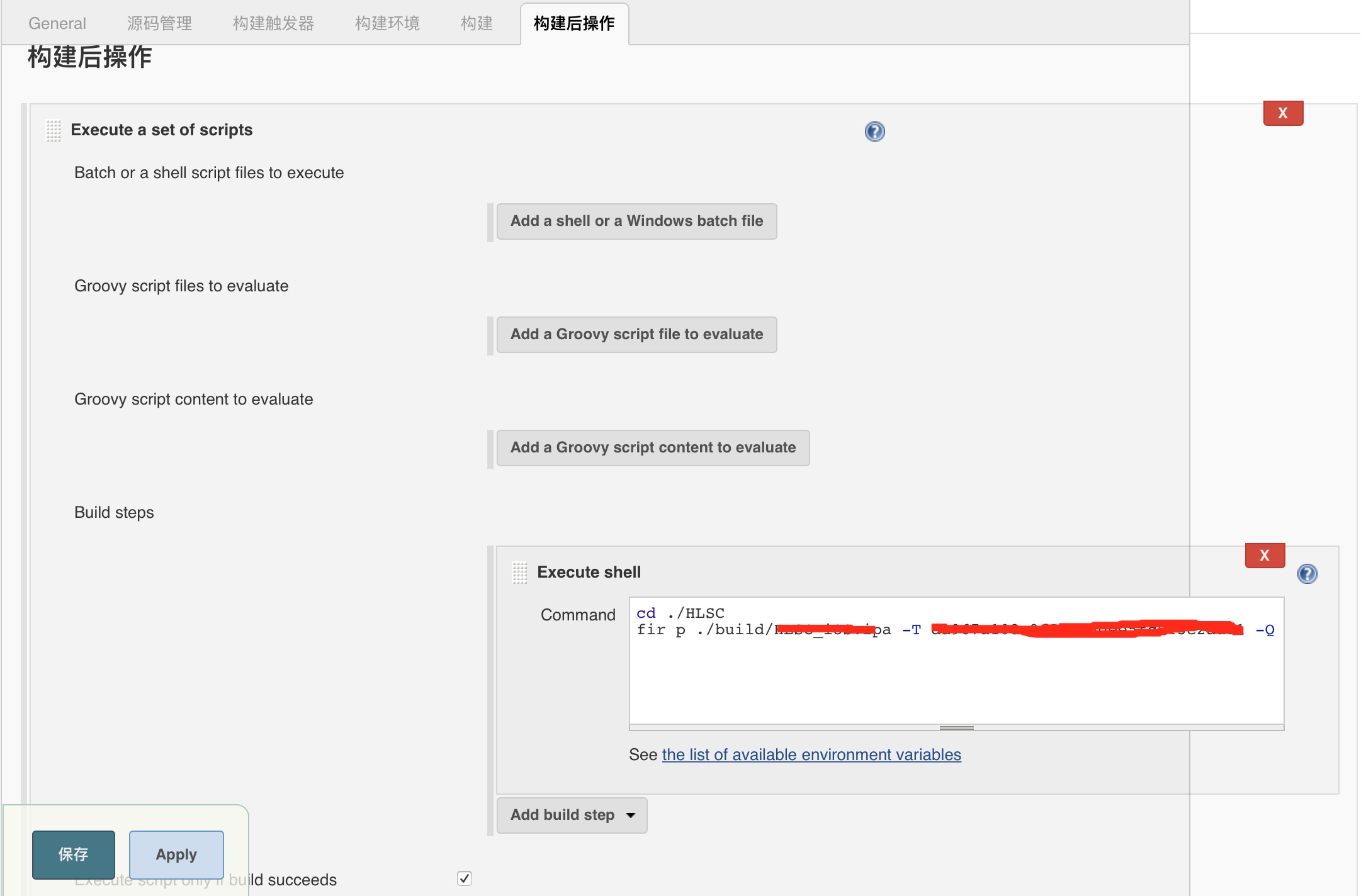Viewport: 1366px width, 896px height.
Task: Switch to the General tab
Action: pos(57,23)
